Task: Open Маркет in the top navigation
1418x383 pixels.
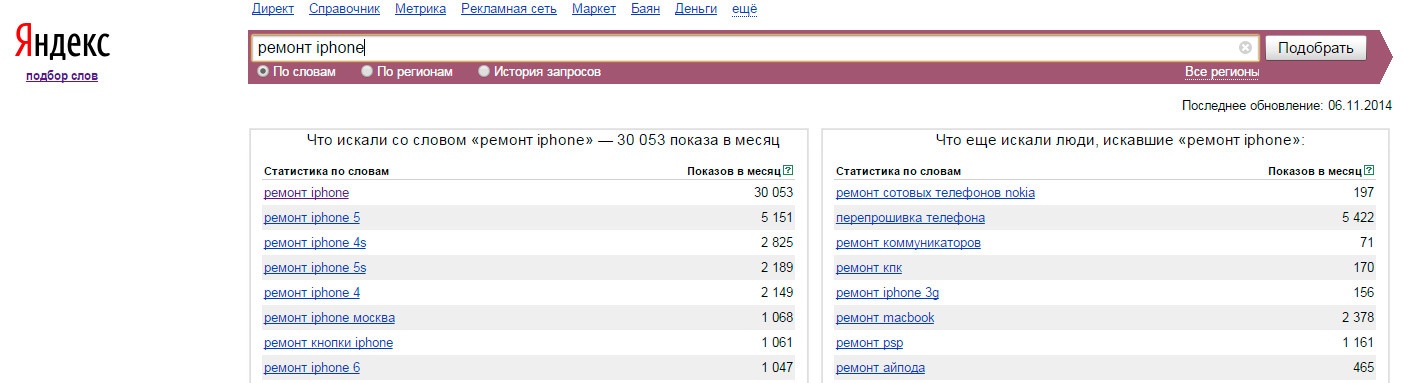Action: (x=594, y=9)
